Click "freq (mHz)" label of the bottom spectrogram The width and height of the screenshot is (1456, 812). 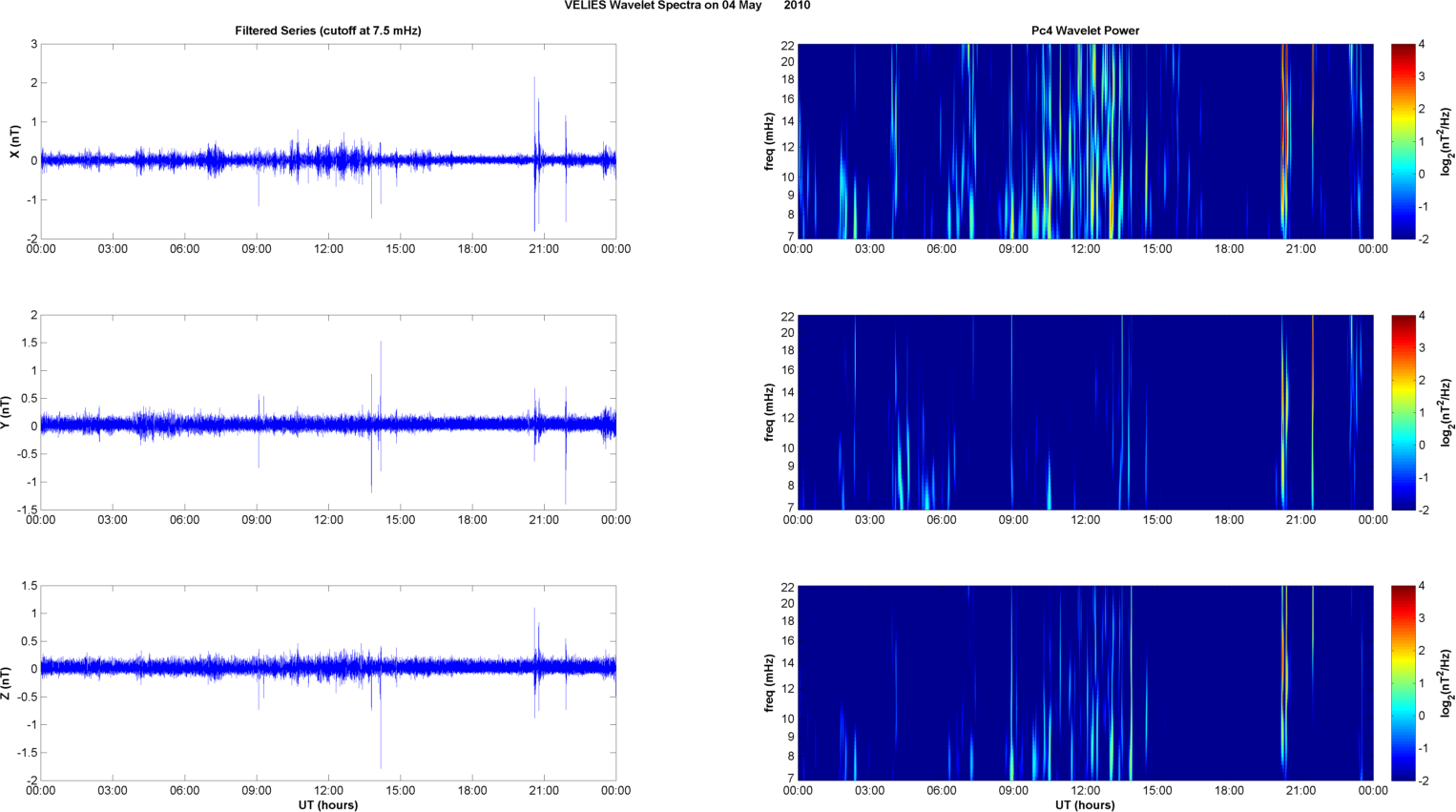pos(769,683)
